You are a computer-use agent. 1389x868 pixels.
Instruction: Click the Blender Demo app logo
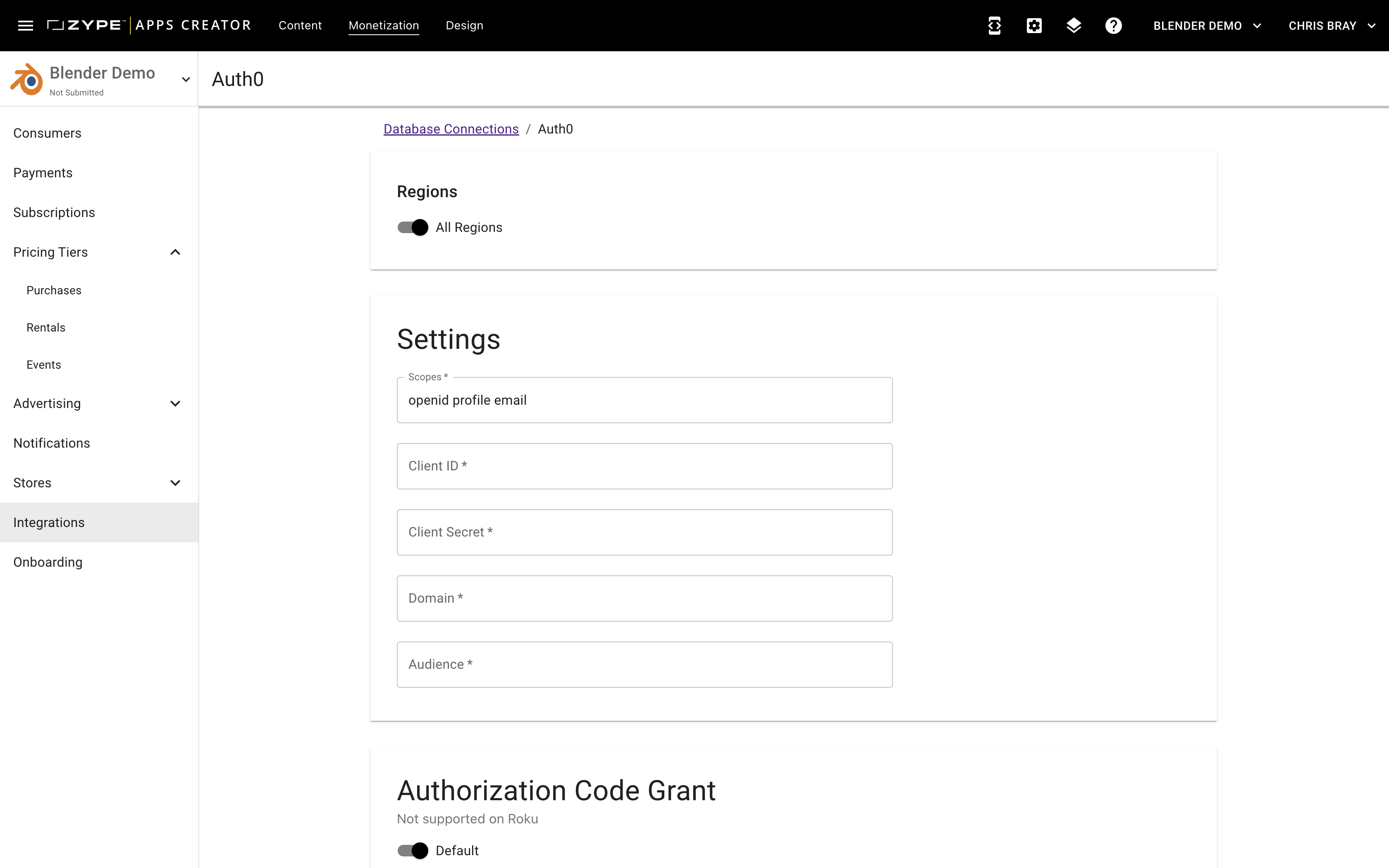(x=26, y=79)
